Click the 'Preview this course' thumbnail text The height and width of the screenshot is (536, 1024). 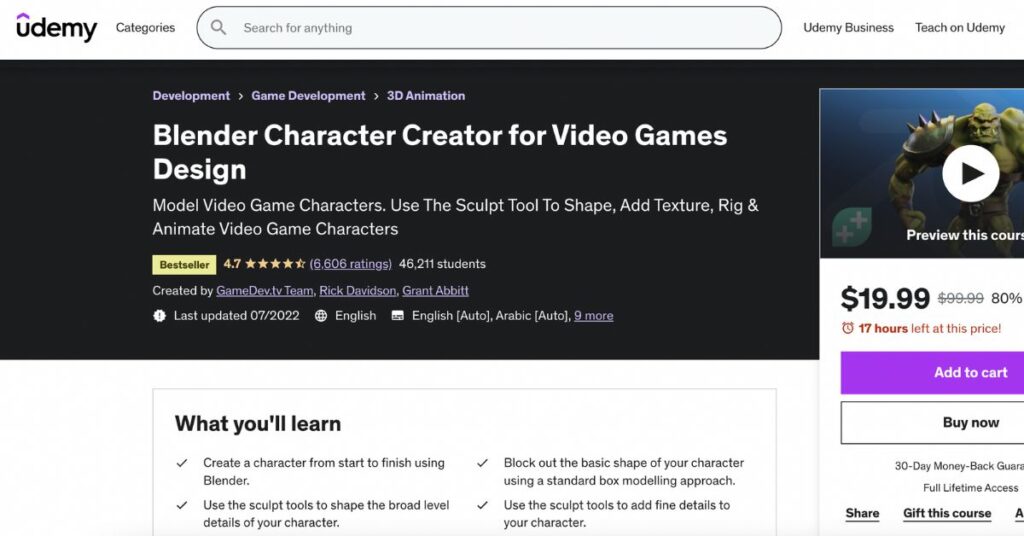click(965, 235)
